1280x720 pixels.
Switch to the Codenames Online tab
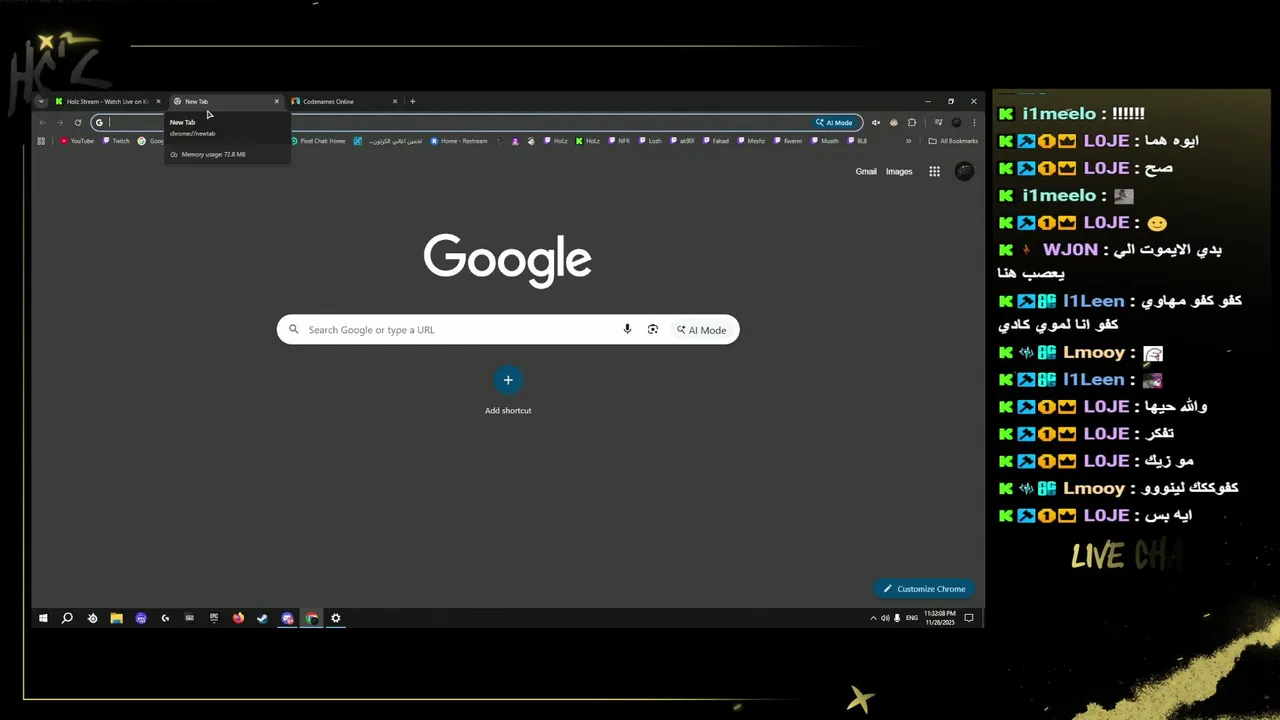tap(344, 101)
